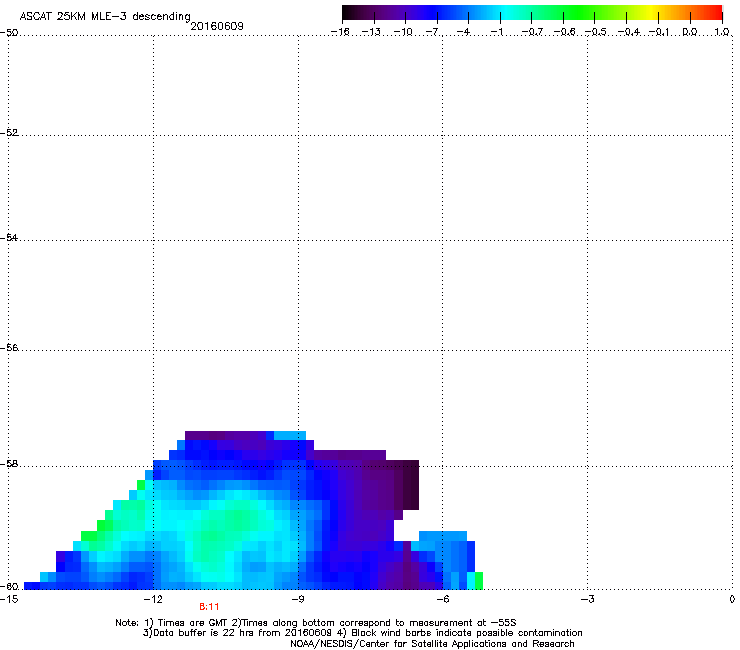Click the NOAA/NESDIS credit line
Viewport: 740px width, 650px height.
pyautogui.click(x=432, y=644)
